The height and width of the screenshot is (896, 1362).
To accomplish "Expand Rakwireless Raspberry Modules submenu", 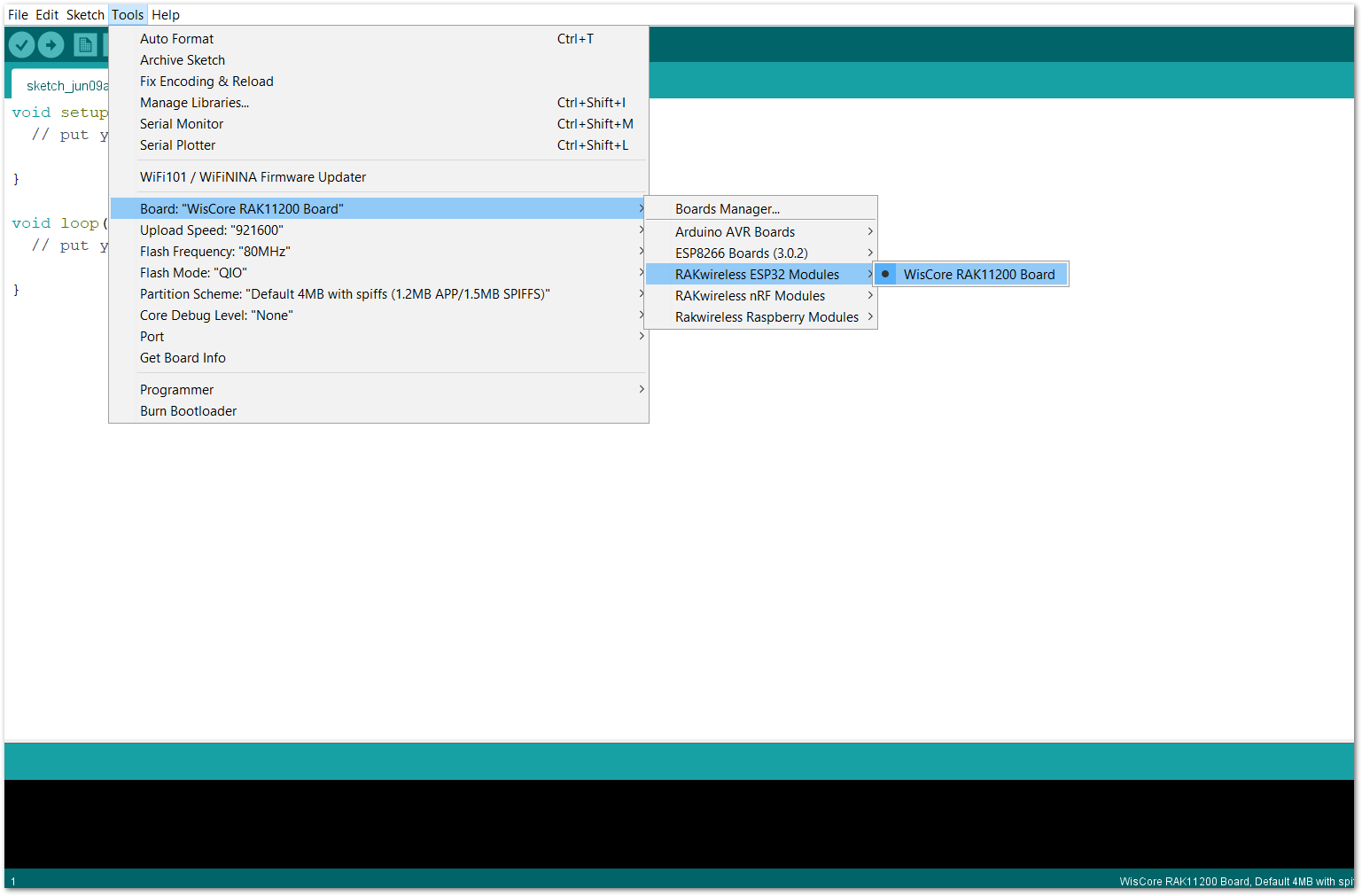I will click(x=761, y=317).
